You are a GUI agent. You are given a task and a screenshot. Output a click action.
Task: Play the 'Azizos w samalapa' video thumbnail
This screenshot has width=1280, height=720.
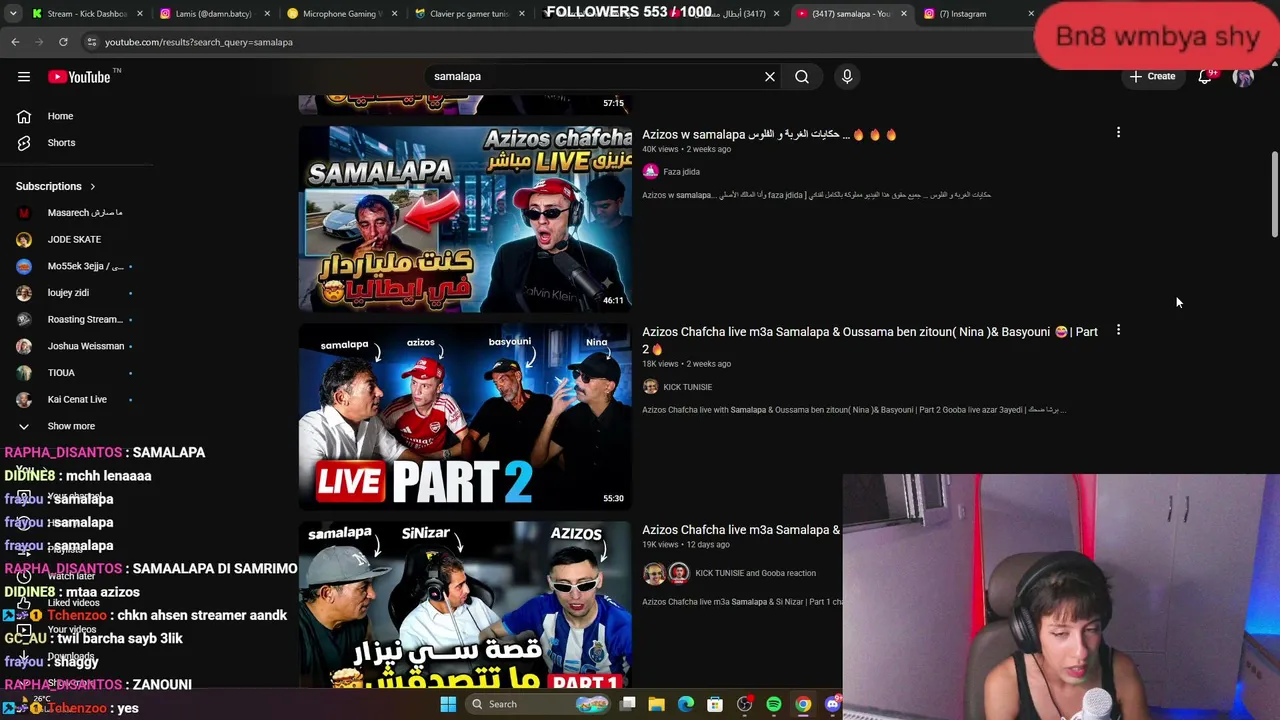465,219
